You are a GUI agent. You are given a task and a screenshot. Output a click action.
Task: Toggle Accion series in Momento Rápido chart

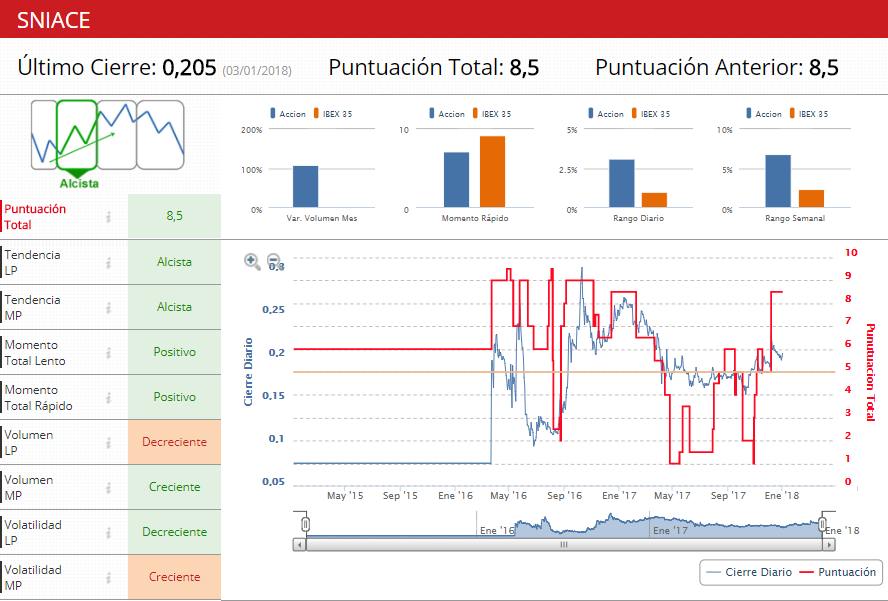447,114
